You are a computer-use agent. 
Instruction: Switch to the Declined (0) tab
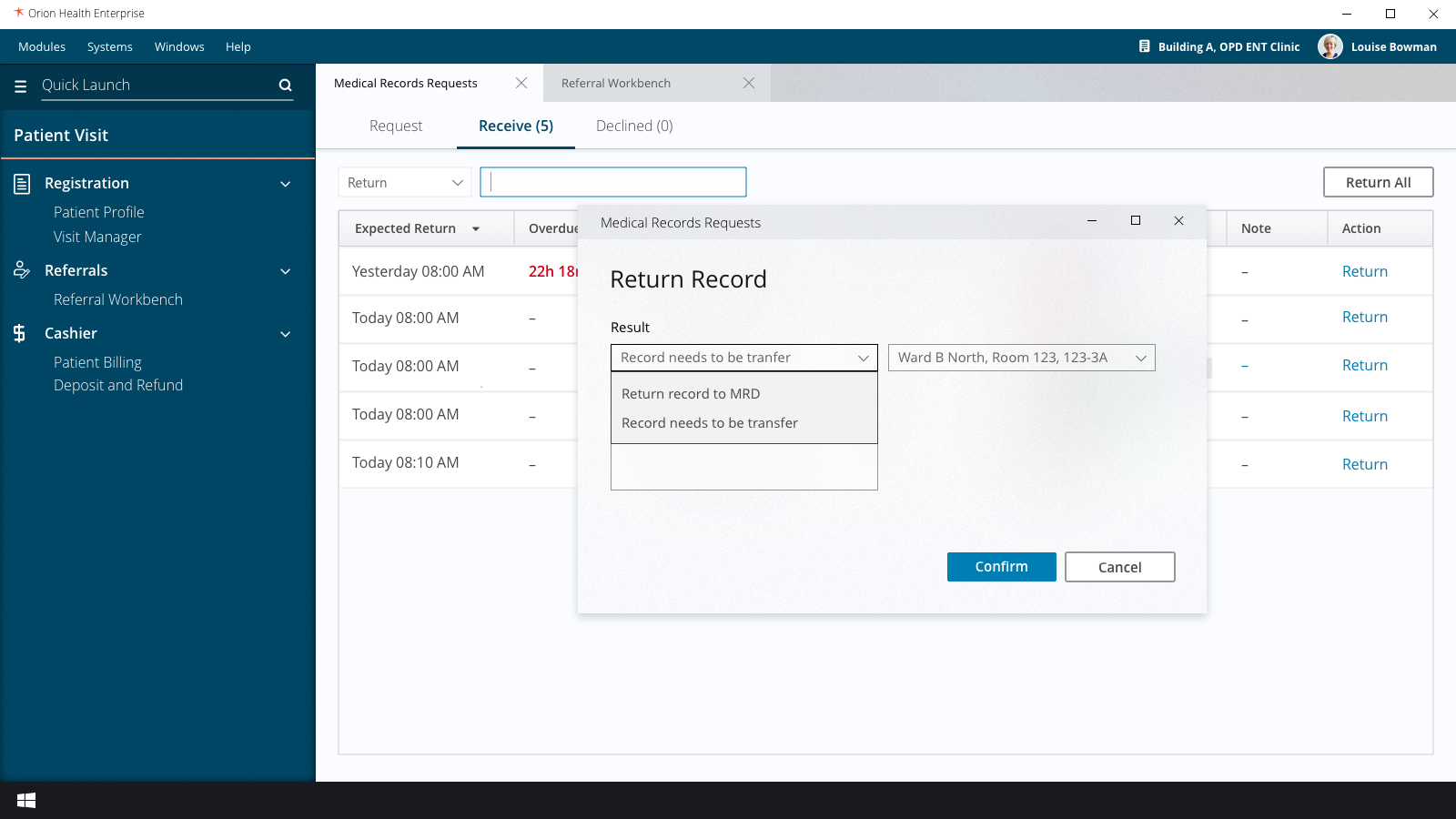coord(634,126)
